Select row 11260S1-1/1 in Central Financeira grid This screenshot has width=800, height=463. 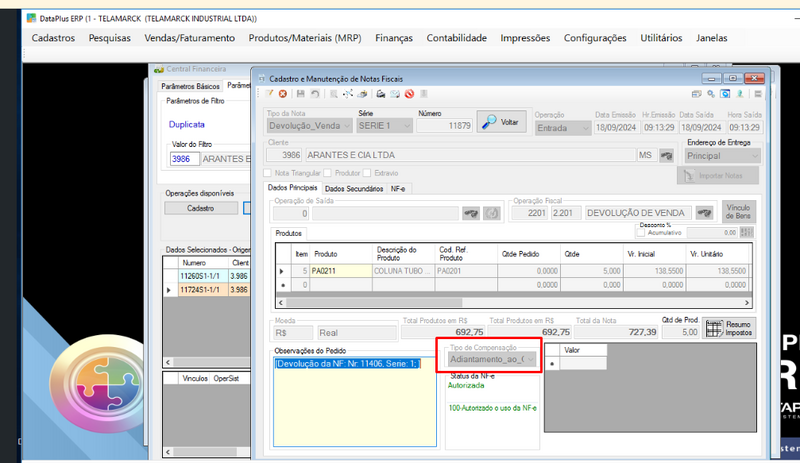(x=206, y=276)
